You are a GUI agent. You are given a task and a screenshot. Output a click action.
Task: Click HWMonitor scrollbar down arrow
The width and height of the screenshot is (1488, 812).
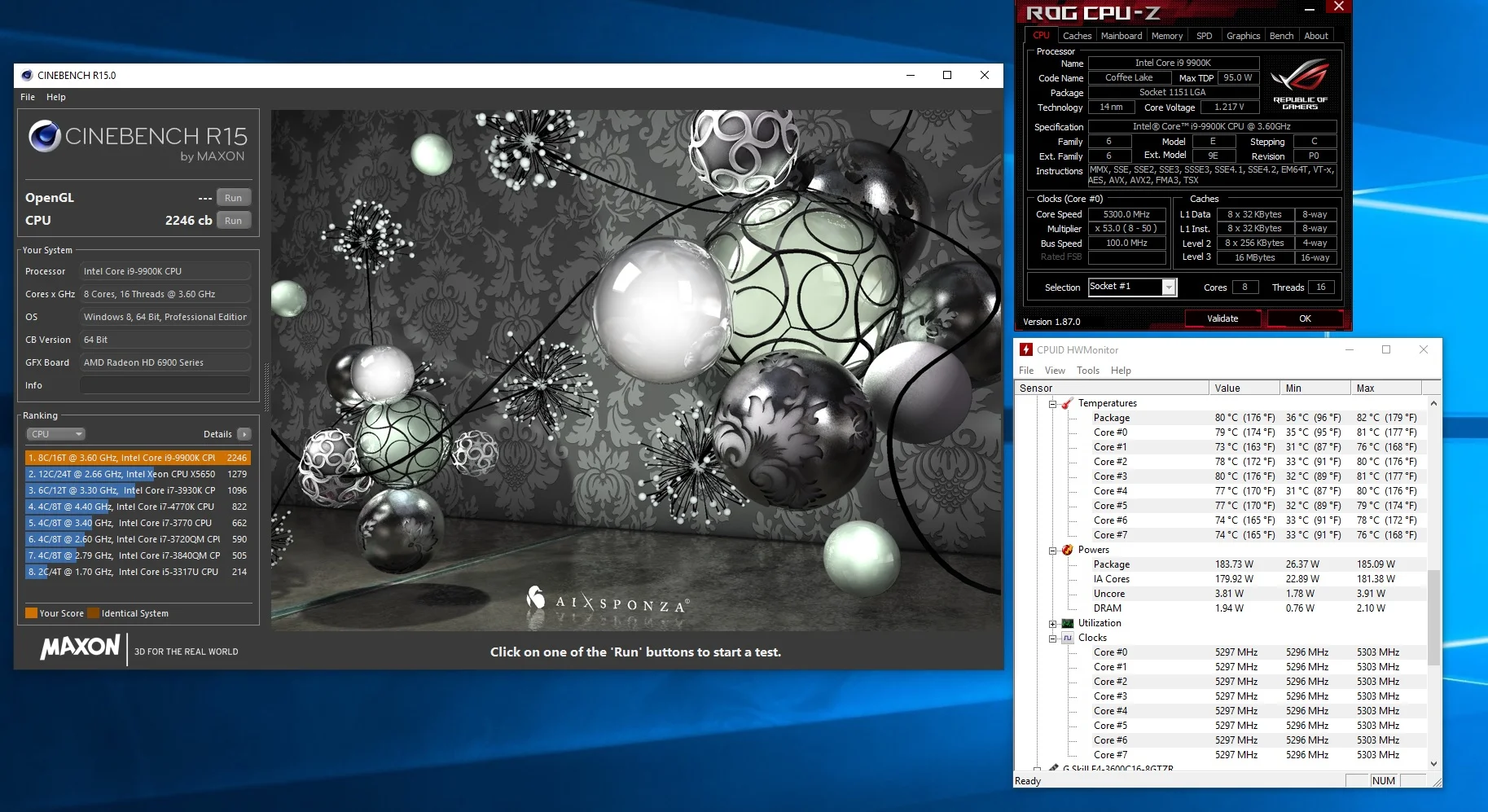(x=1433, y=764)
